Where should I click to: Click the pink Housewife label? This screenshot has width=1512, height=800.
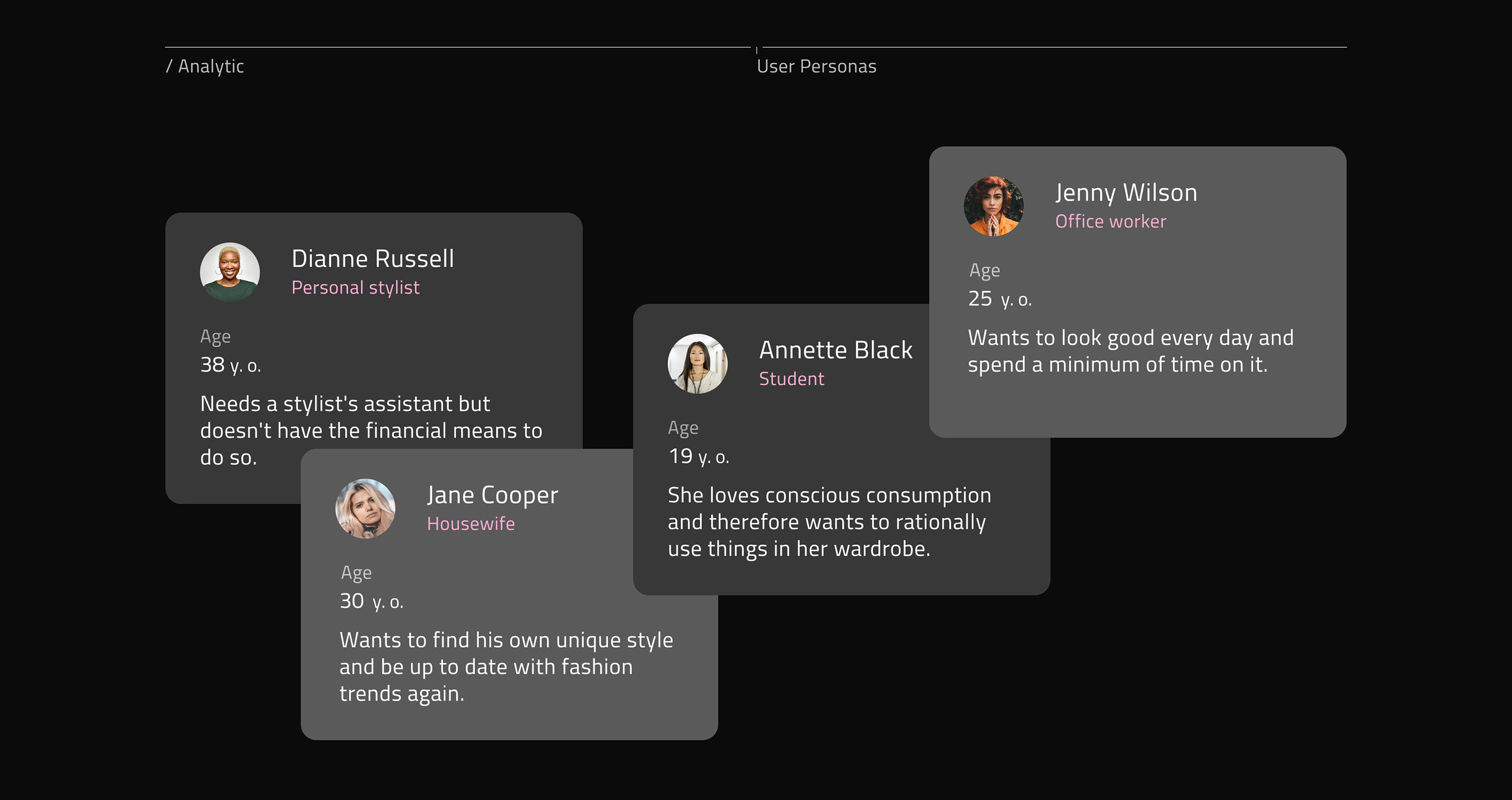[471, 524]
